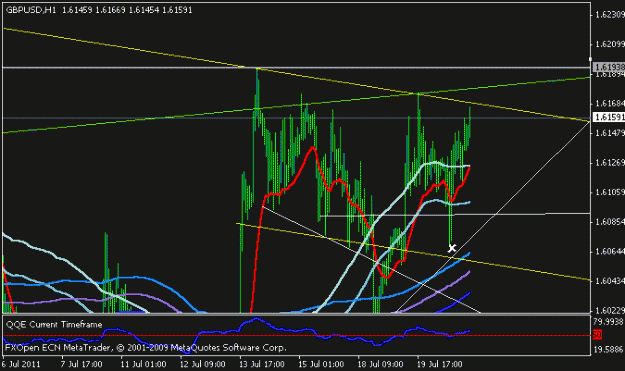Select the QQE Current Timeframe indicator label
The width and height of the screenshot is (625, 371).
pos(54,324)
